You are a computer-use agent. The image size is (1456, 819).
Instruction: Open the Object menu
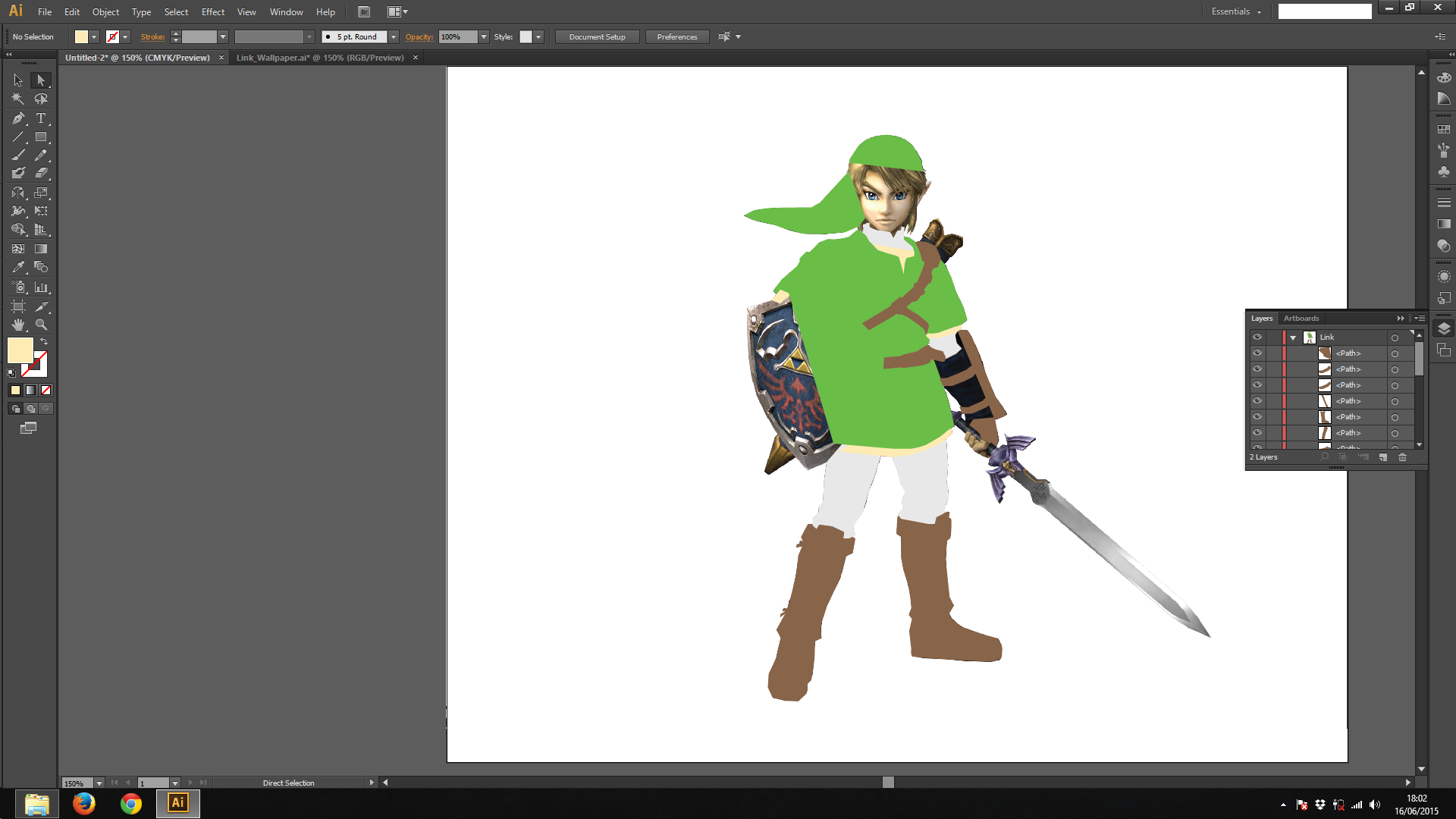[105, 12]
